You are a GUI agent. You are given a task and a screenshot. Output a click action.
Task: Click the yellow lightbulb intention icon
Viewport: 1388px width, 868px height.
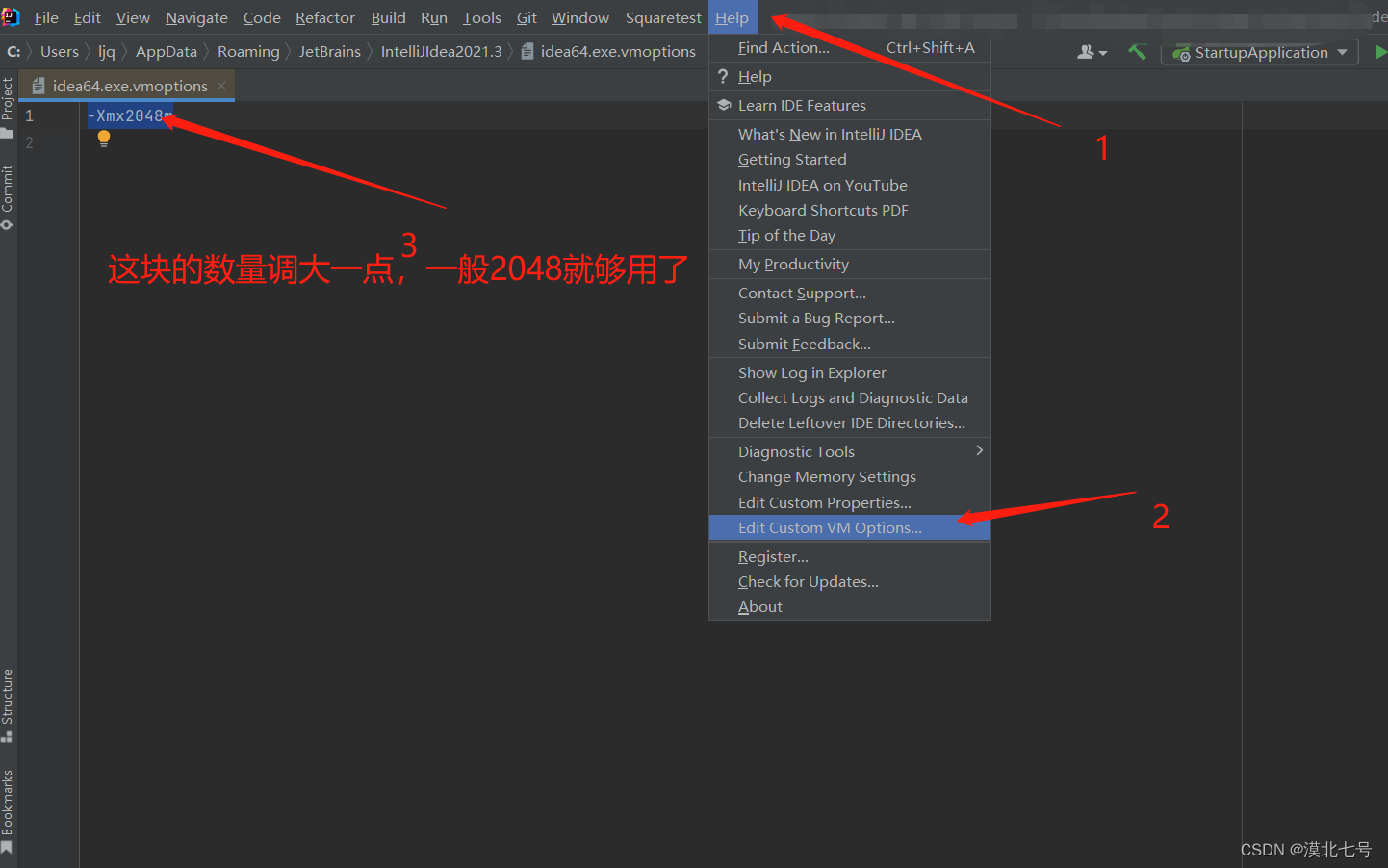point(104,140)
